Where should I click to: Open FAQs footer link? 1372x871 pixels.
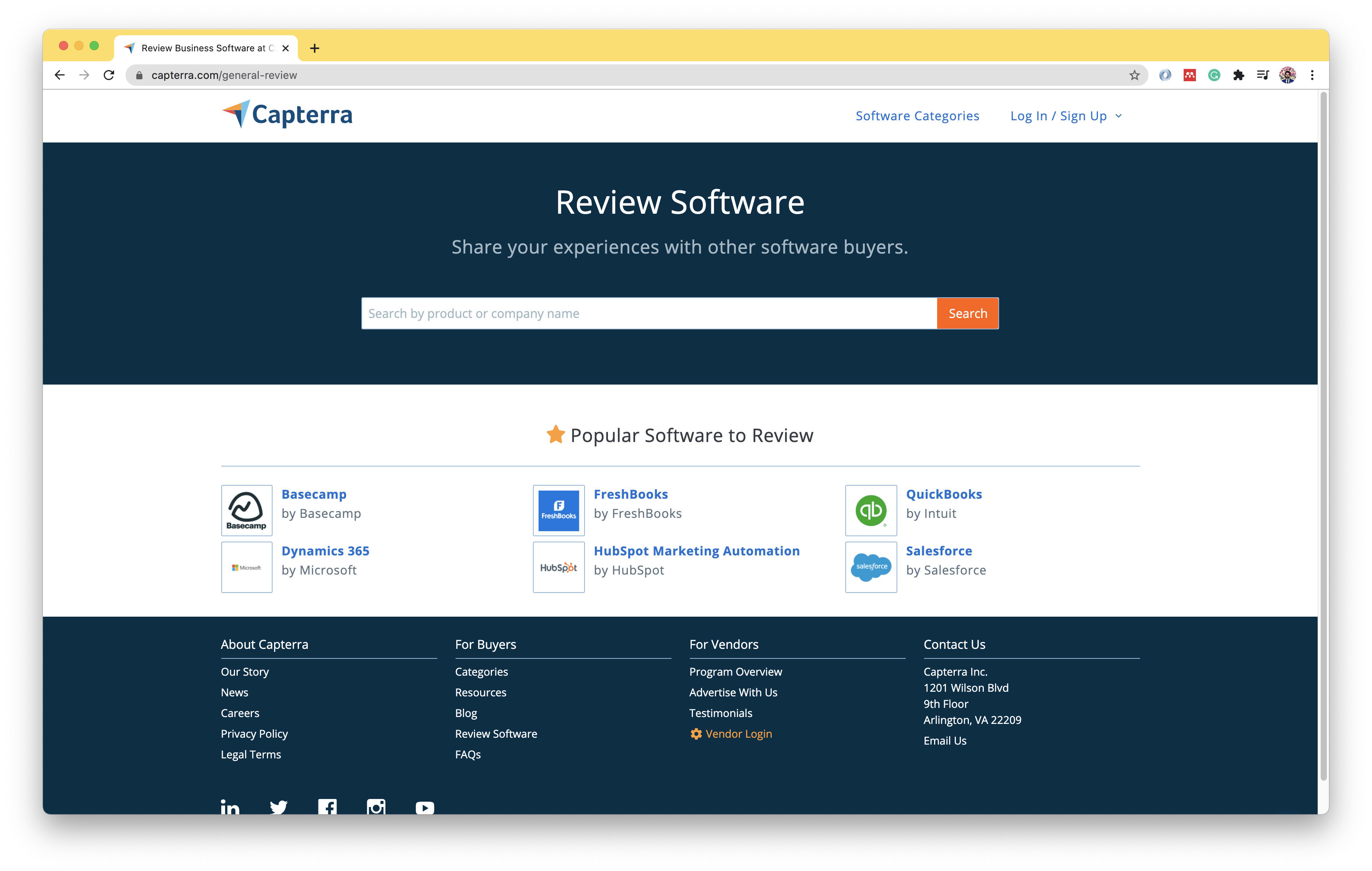(x=468, y=754)
